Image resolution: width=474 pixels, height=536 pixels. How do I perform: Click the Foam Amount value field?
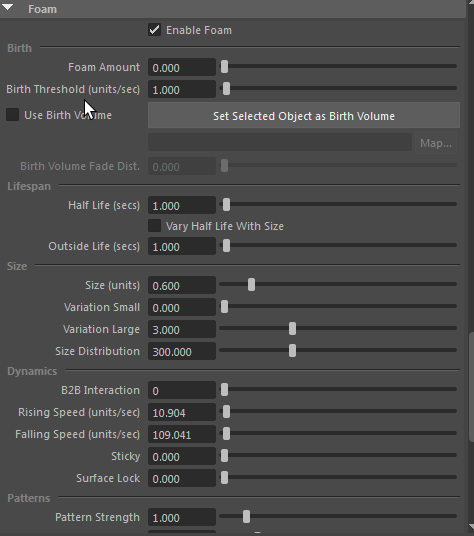point(182,67)
